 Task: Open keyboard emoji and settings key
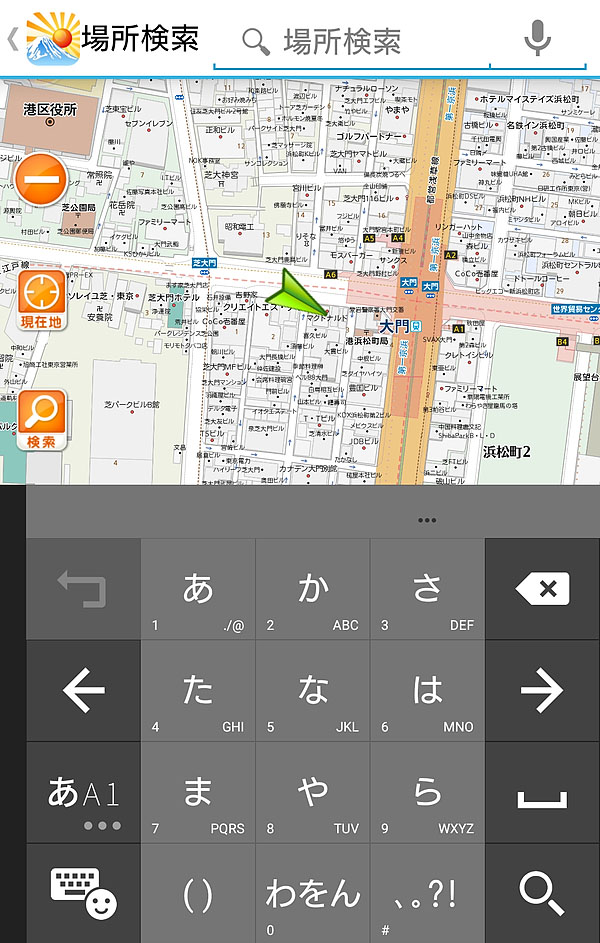point(83,893)
